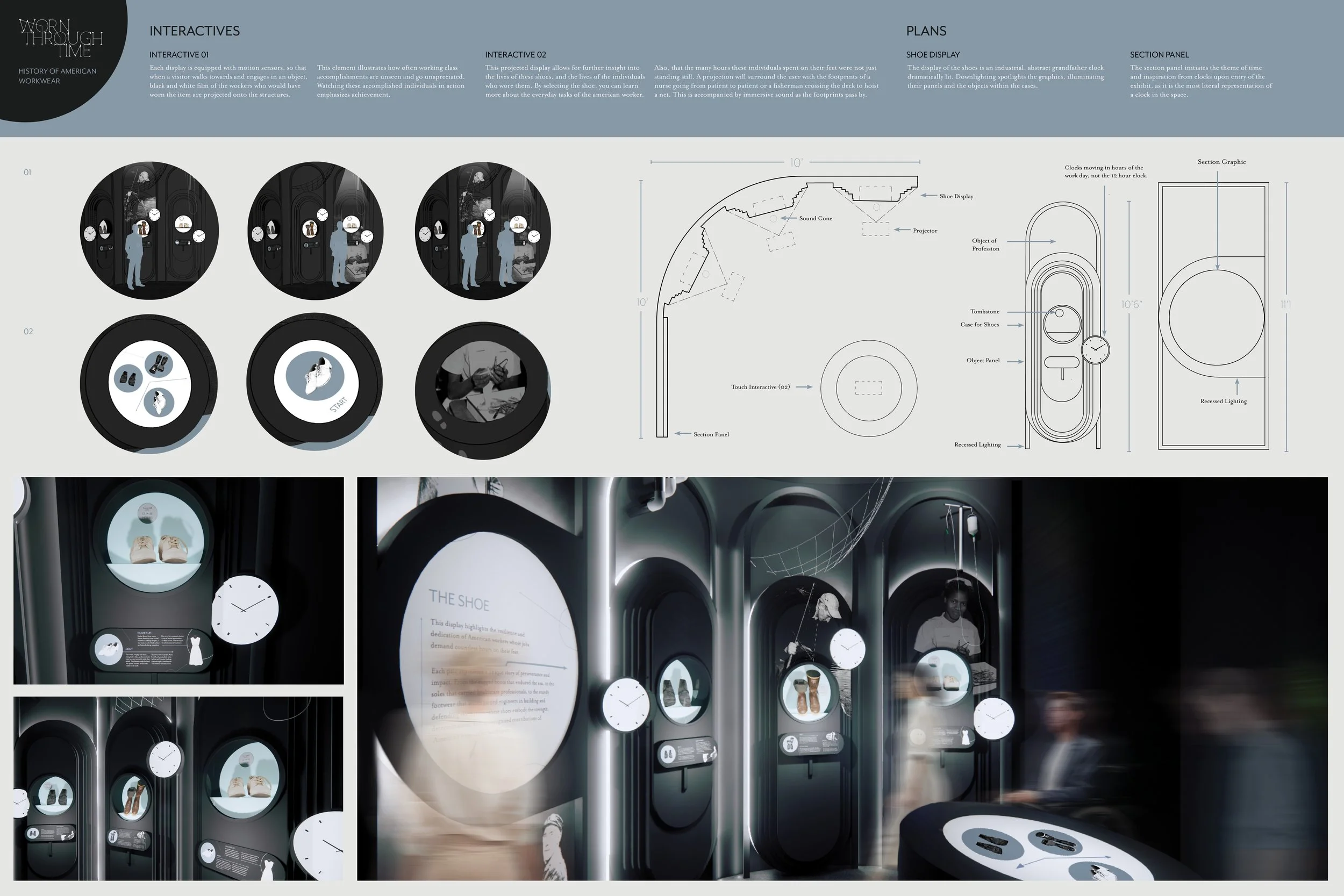Click the Projector dashed box in the floor plan
Image resolution: width=1344 pixels, height=896 pixels.
[875, 228]
